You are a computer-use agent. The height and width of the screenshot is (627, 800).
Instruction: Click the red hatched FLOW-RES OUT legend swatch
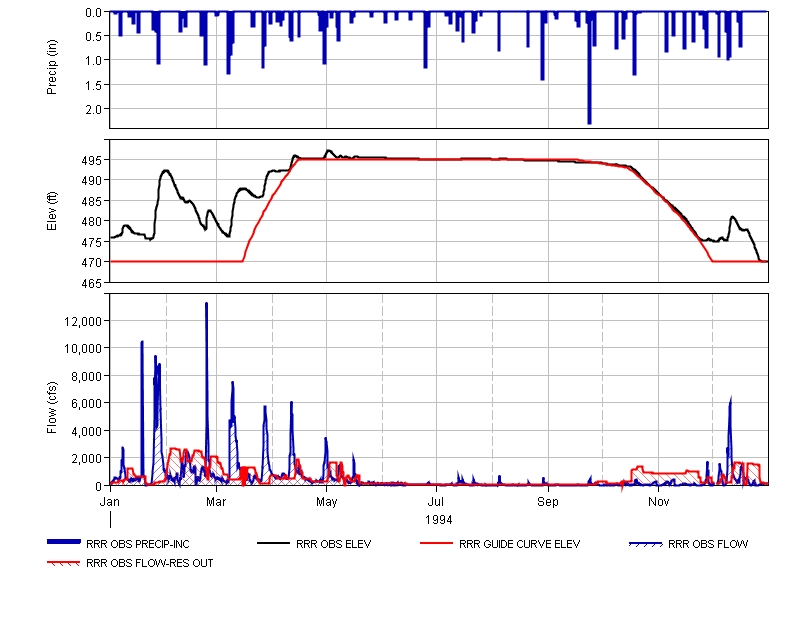tap(65, 563)
